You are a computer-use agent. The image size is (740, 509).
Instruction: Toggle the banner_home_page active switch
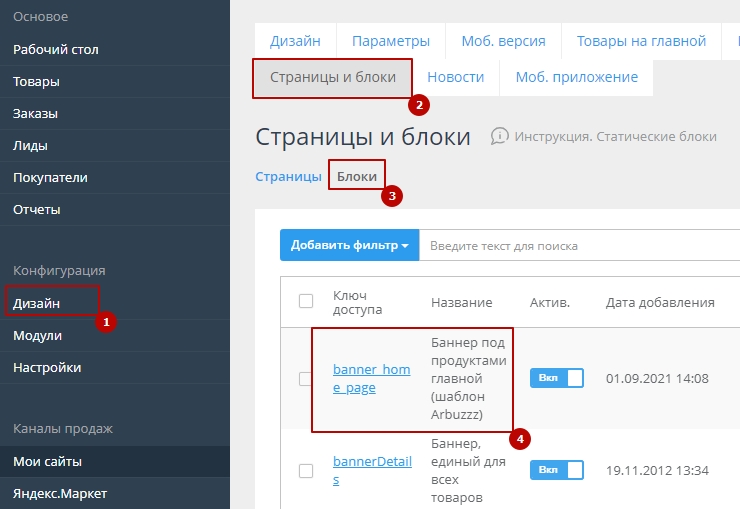(x=555, y=379)
